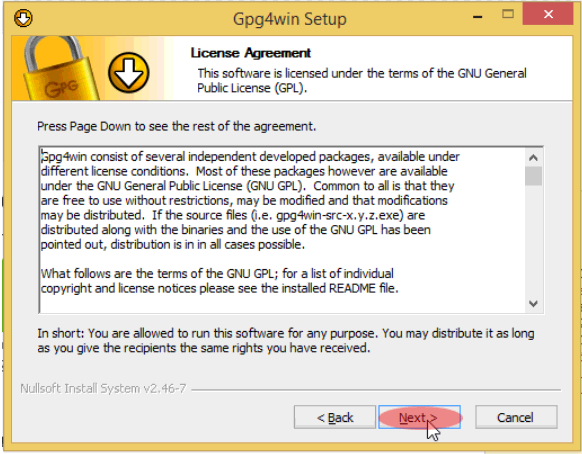Image resolution: width=582 pixels, height=454 pixels.
Task: Minimize the Gpg4win Setup window
Action: pos(478,16)
